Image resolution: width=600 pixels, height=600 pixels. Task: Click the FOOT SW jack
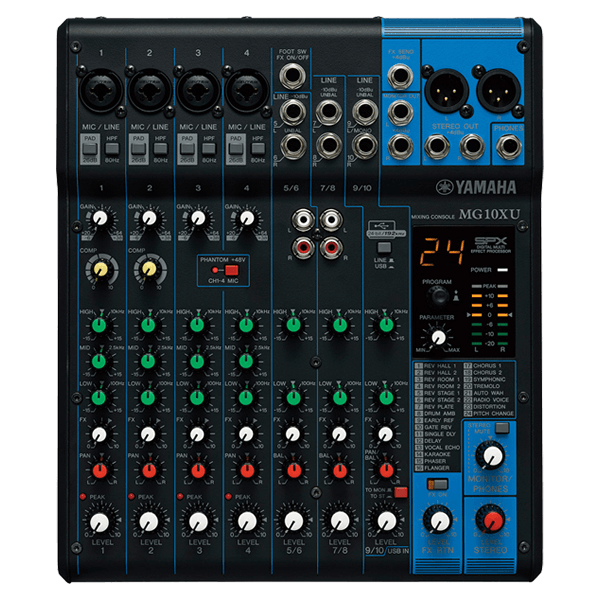(x=292, y=77)
